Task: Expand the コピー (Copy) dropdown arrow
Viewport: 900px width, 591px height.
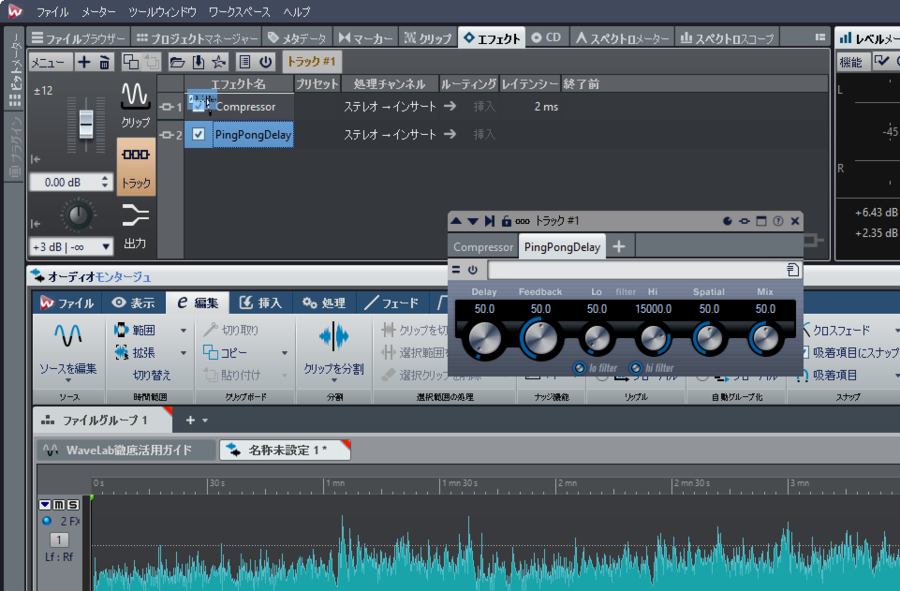Action: 285,353
